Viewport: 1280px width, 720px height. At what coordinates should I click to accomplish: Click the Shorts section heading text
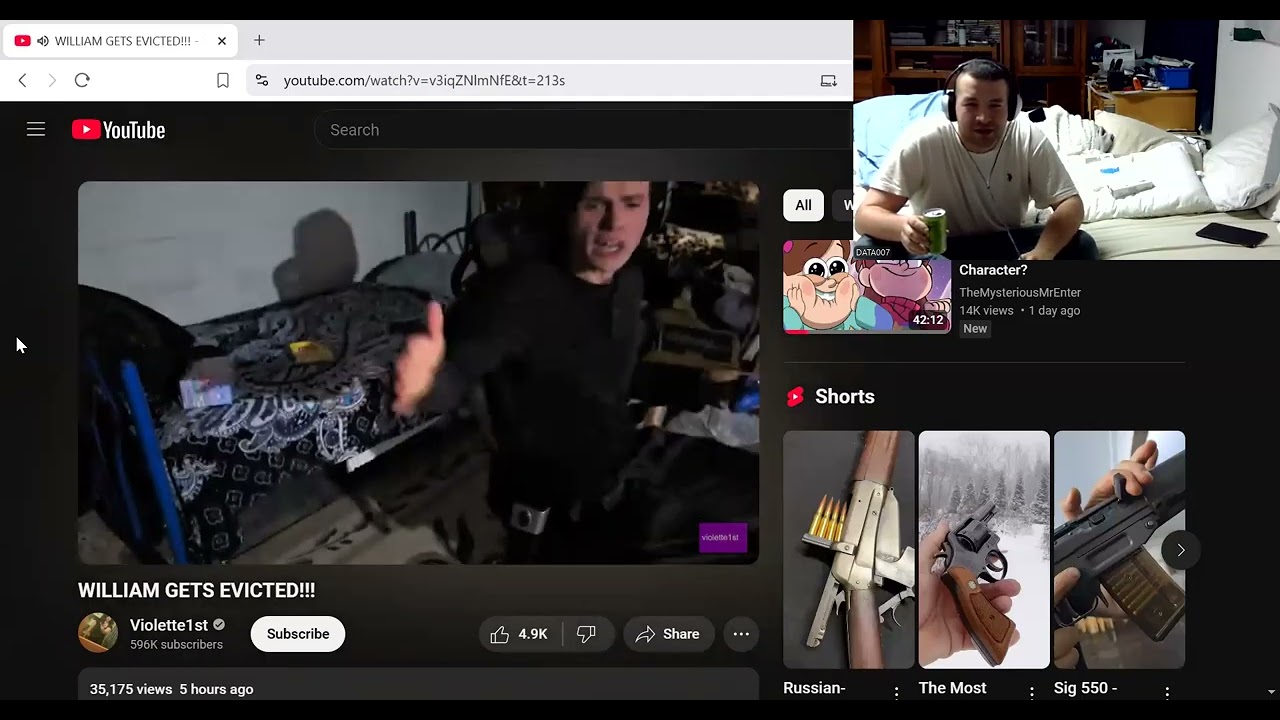(845, 397)
